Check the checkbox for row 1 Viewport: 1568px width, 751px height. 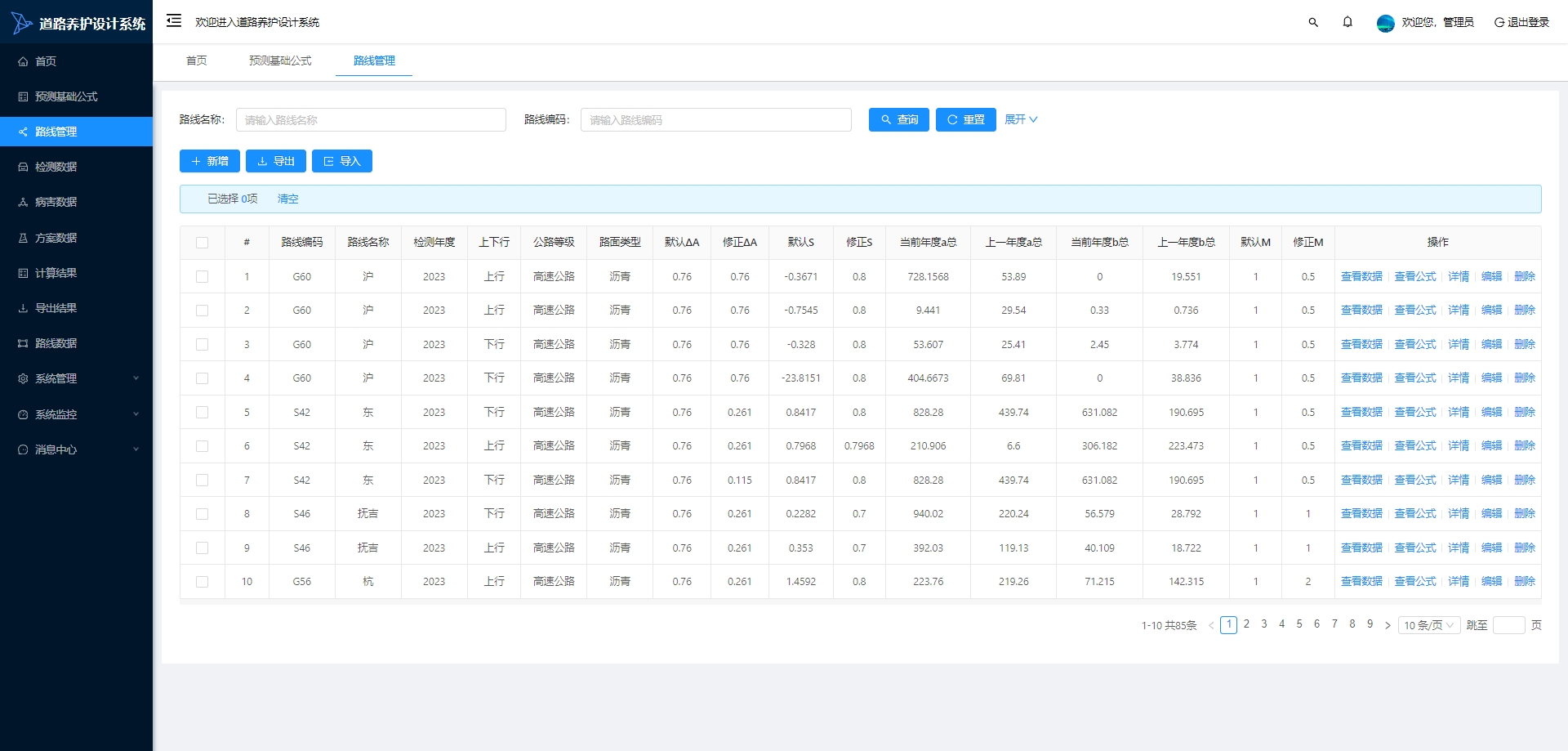pyautogui.click(x=202, y=277)
